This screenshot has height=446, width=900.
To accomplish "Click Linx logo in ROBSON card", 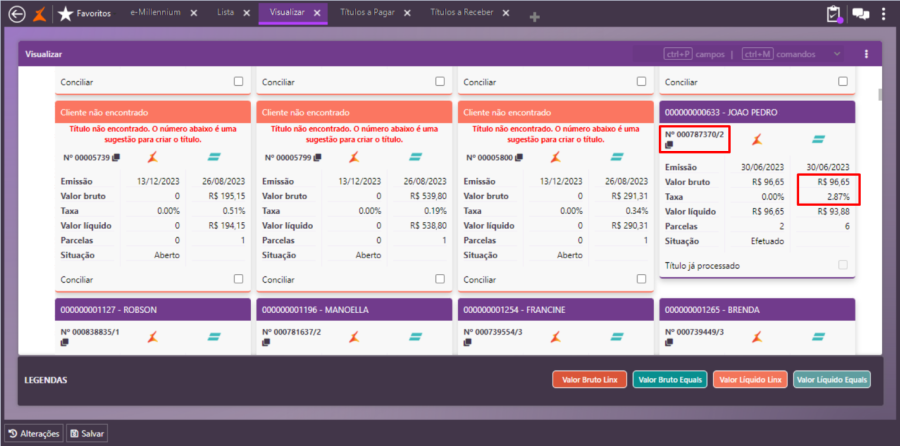I will click(x=152, y=336).
